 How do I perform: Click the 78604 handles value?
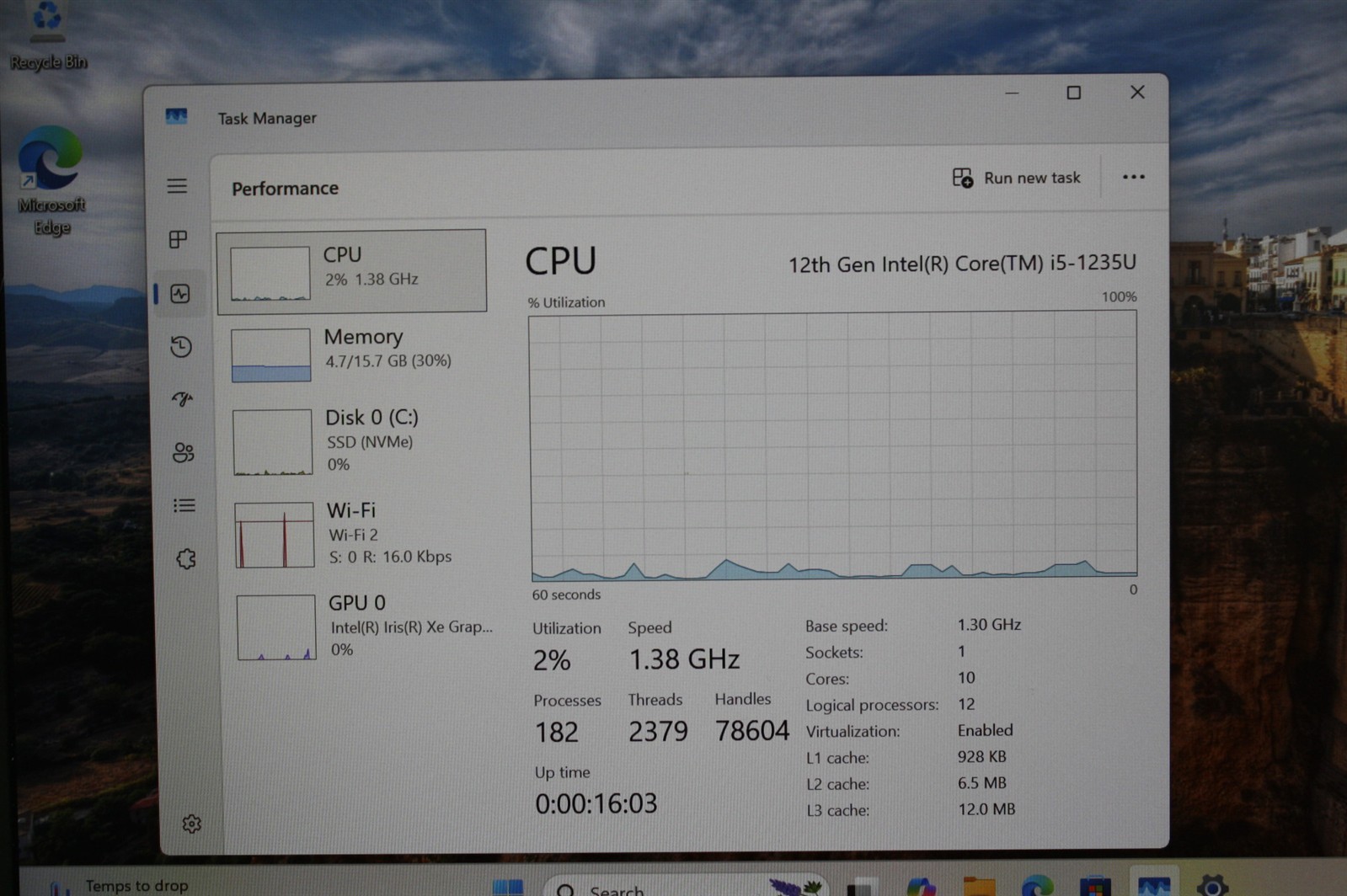752,731
